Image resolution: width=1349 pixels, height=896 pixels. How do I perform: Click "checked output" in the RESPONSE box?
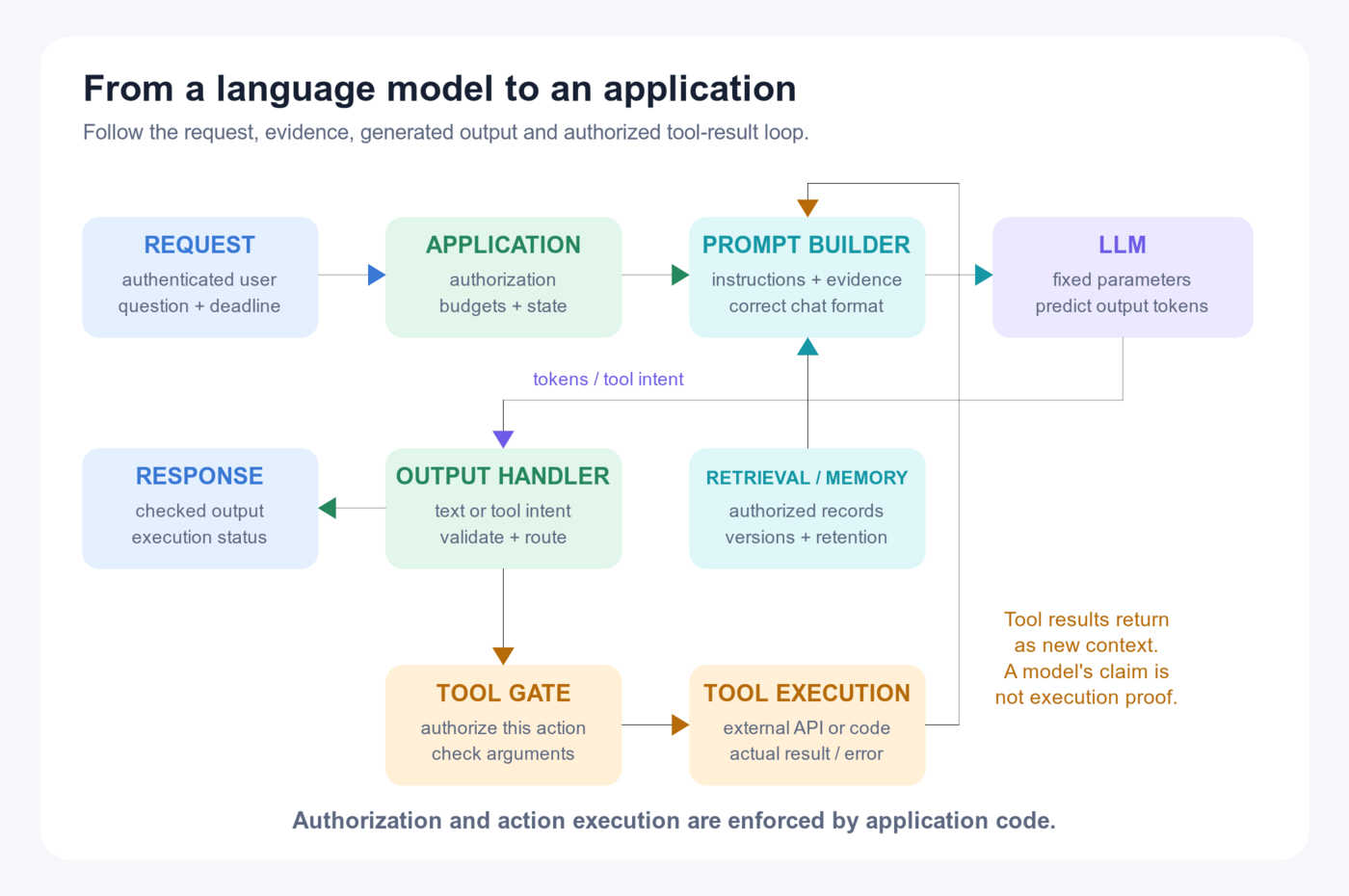[x=199, y=511]
